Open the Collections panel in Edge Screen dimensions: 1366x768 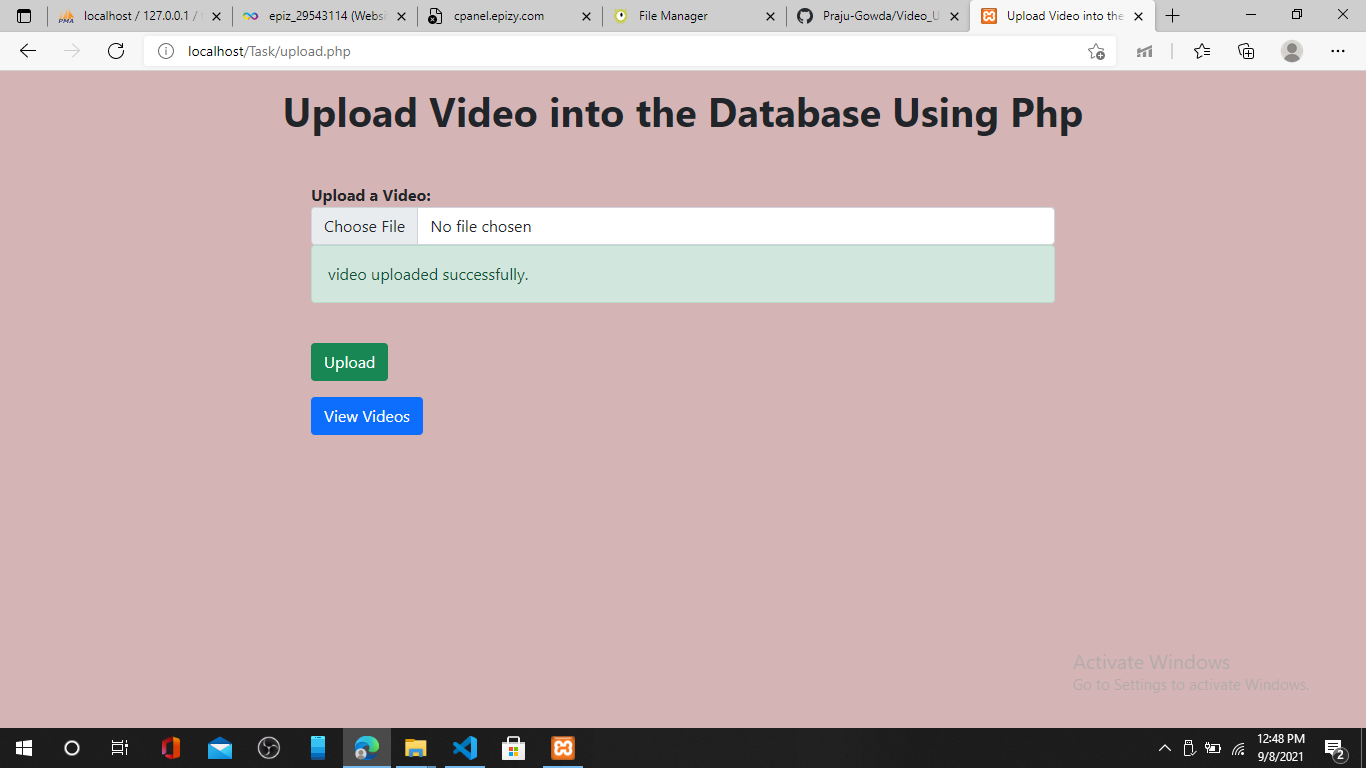pyautogui.click(x=1246, y=51)
